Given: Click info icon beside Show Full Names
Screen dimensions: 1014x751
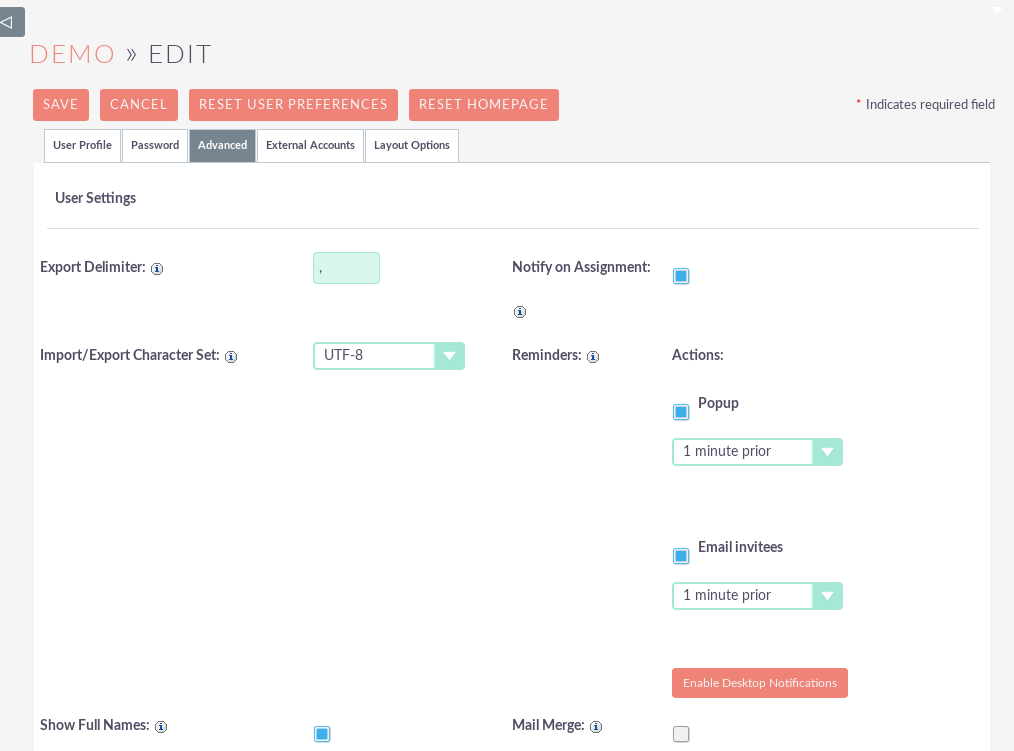Looking at the screenshot, I should (161, 727).
